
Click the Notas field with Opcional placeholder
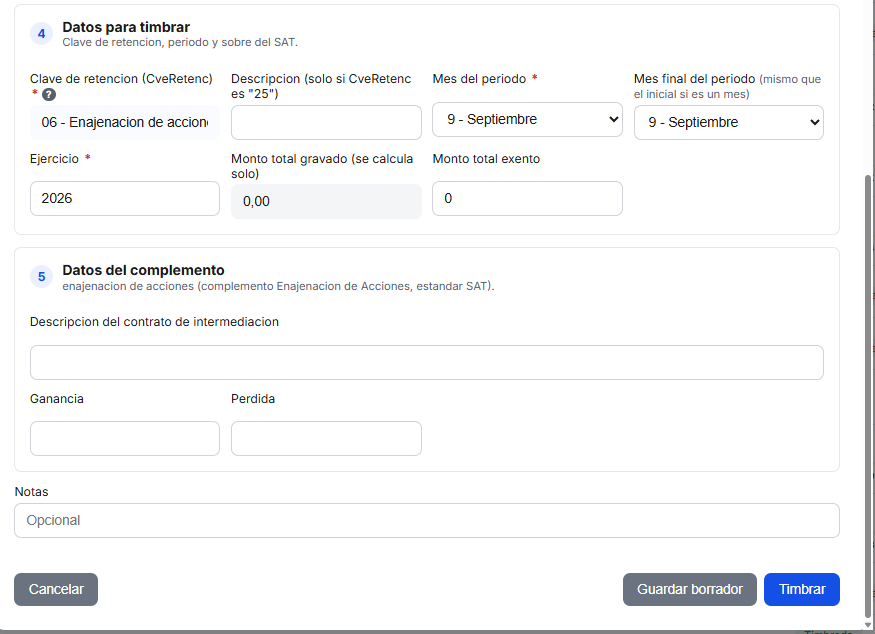coord(427,521)
